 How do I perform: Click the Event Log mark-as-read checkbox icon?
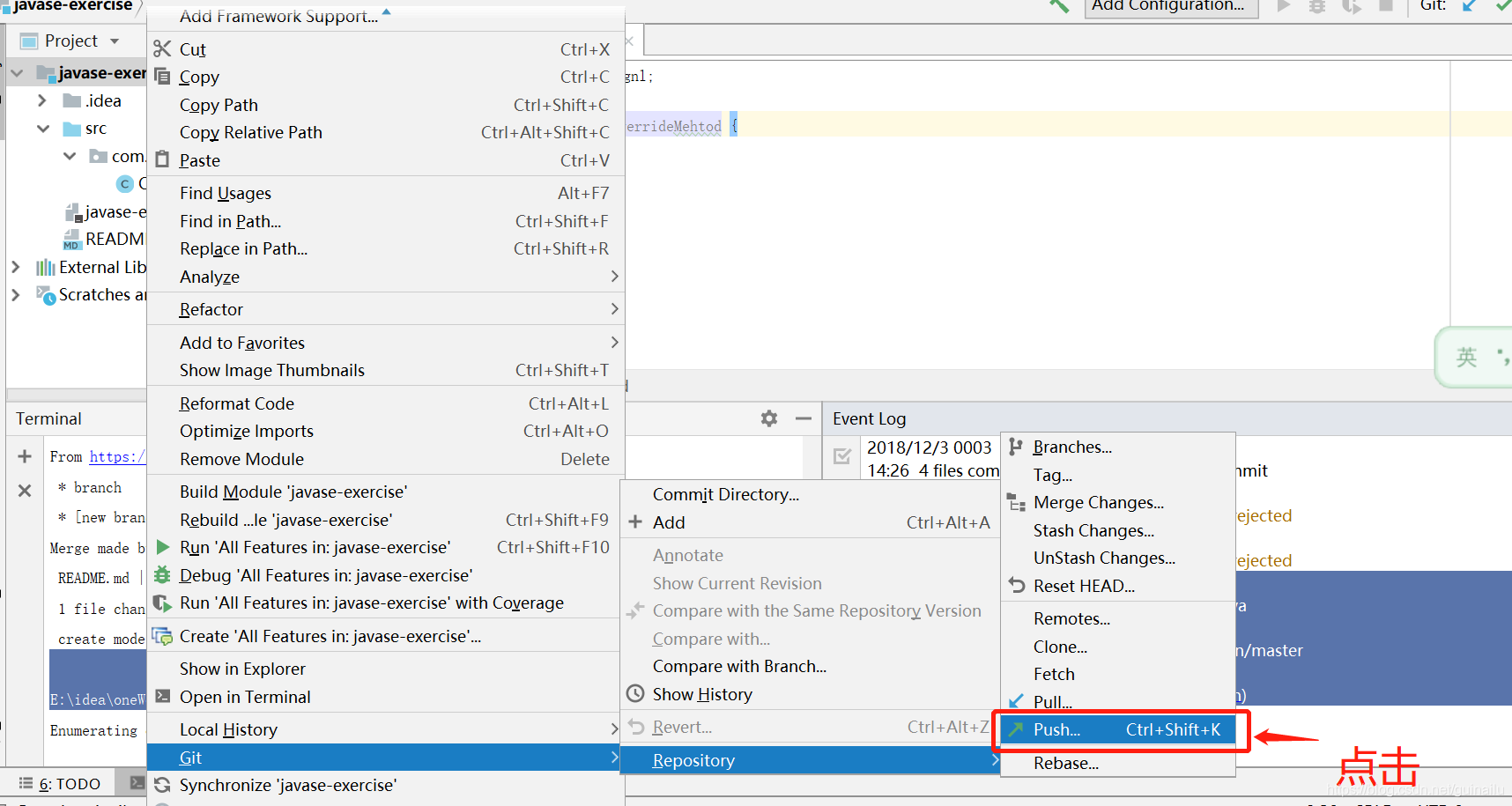[x=842, y=456]
